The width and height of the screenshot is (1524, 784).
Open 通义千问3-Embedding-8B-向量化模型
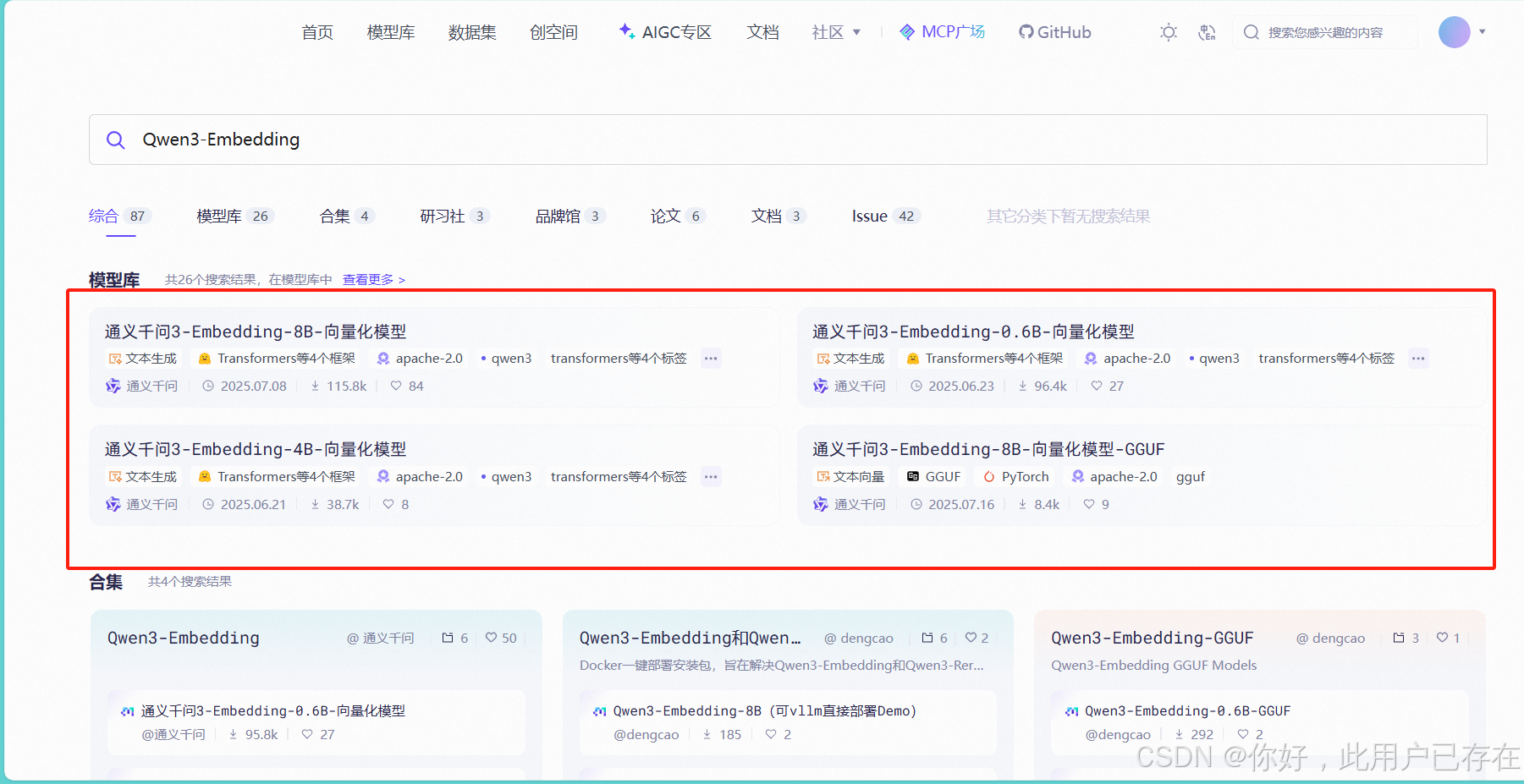pos(256,332)
